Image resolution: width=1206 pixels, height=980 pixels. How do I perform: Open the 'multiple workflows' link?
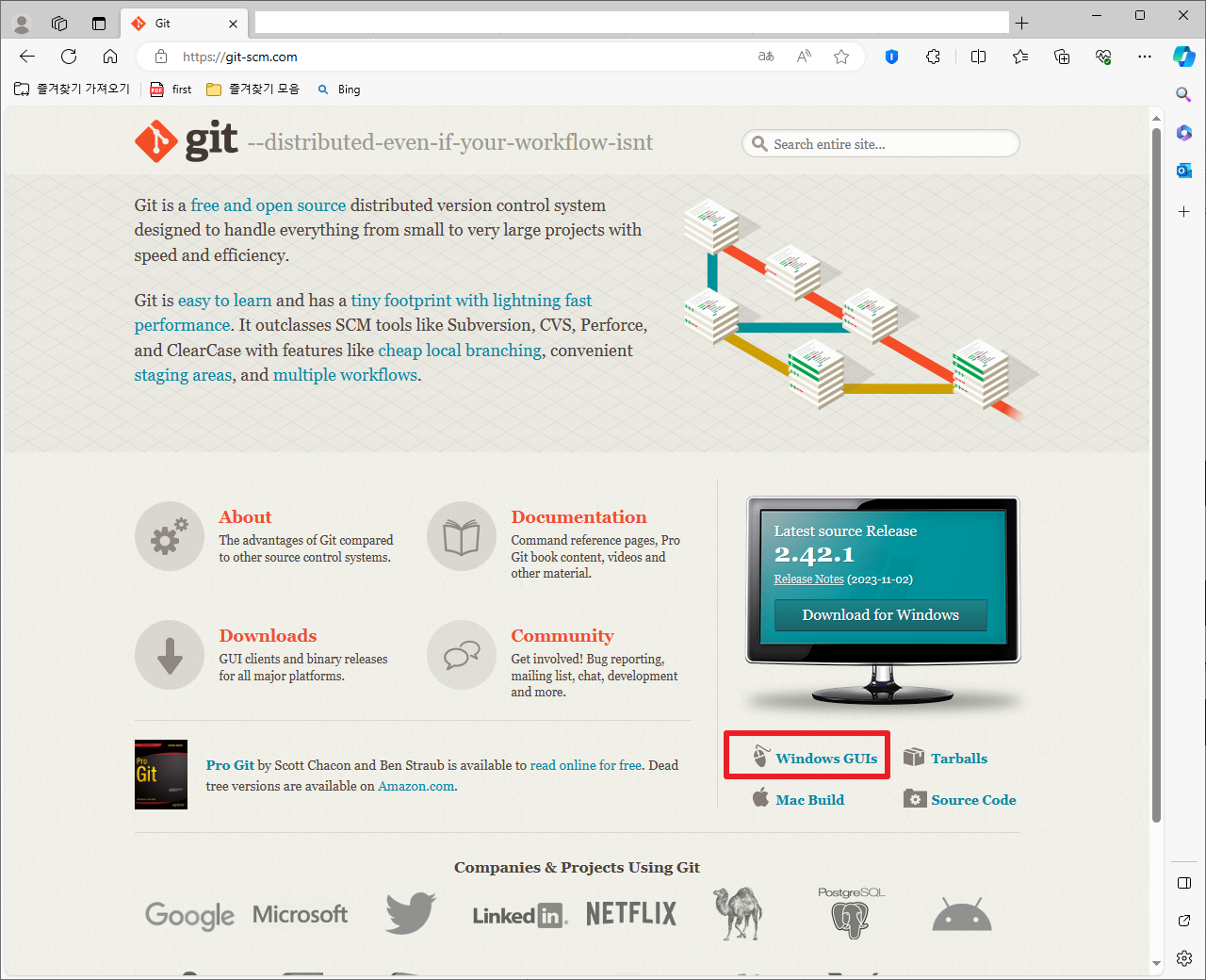coord(345,375)
